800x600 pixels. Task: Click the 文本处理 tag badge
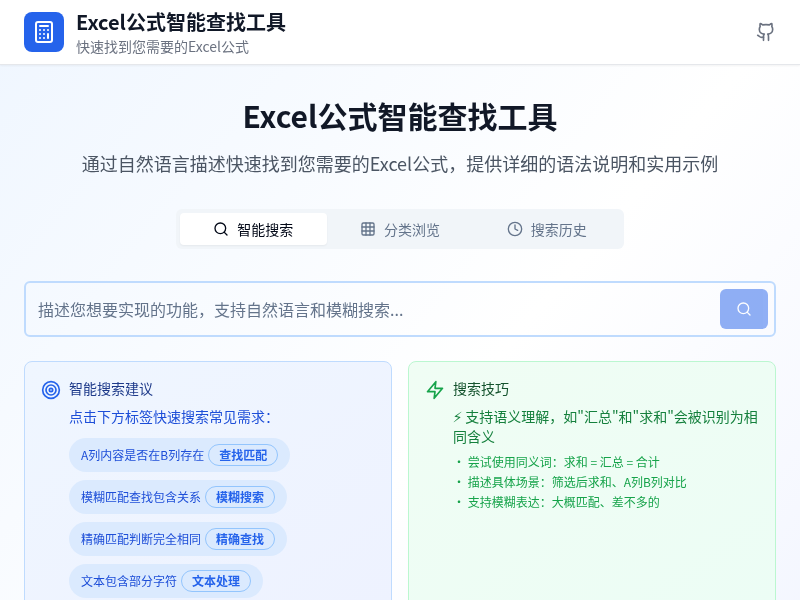[x=216, y=581]
